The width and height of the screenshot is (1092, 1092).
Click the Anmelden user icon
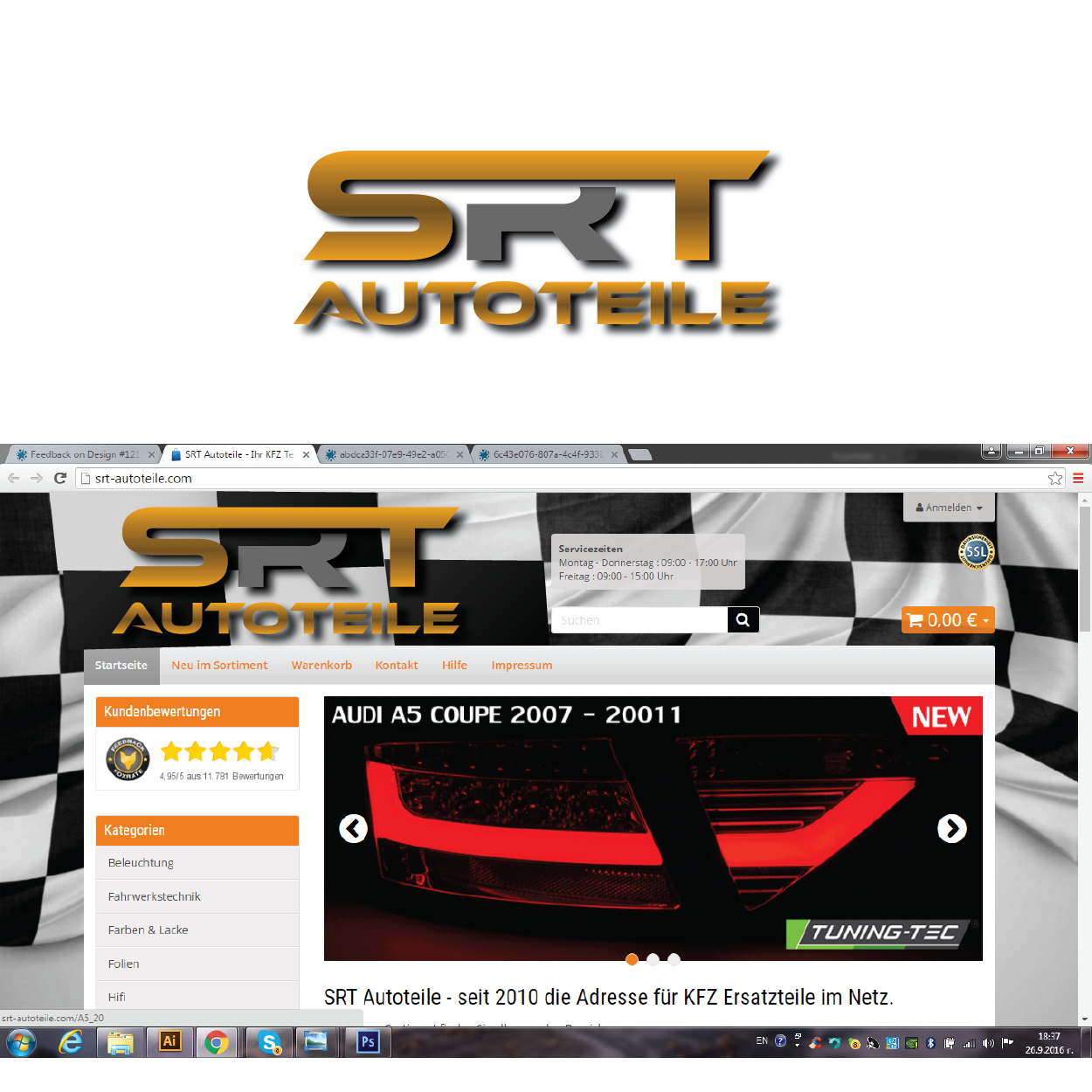coord(920,508)
